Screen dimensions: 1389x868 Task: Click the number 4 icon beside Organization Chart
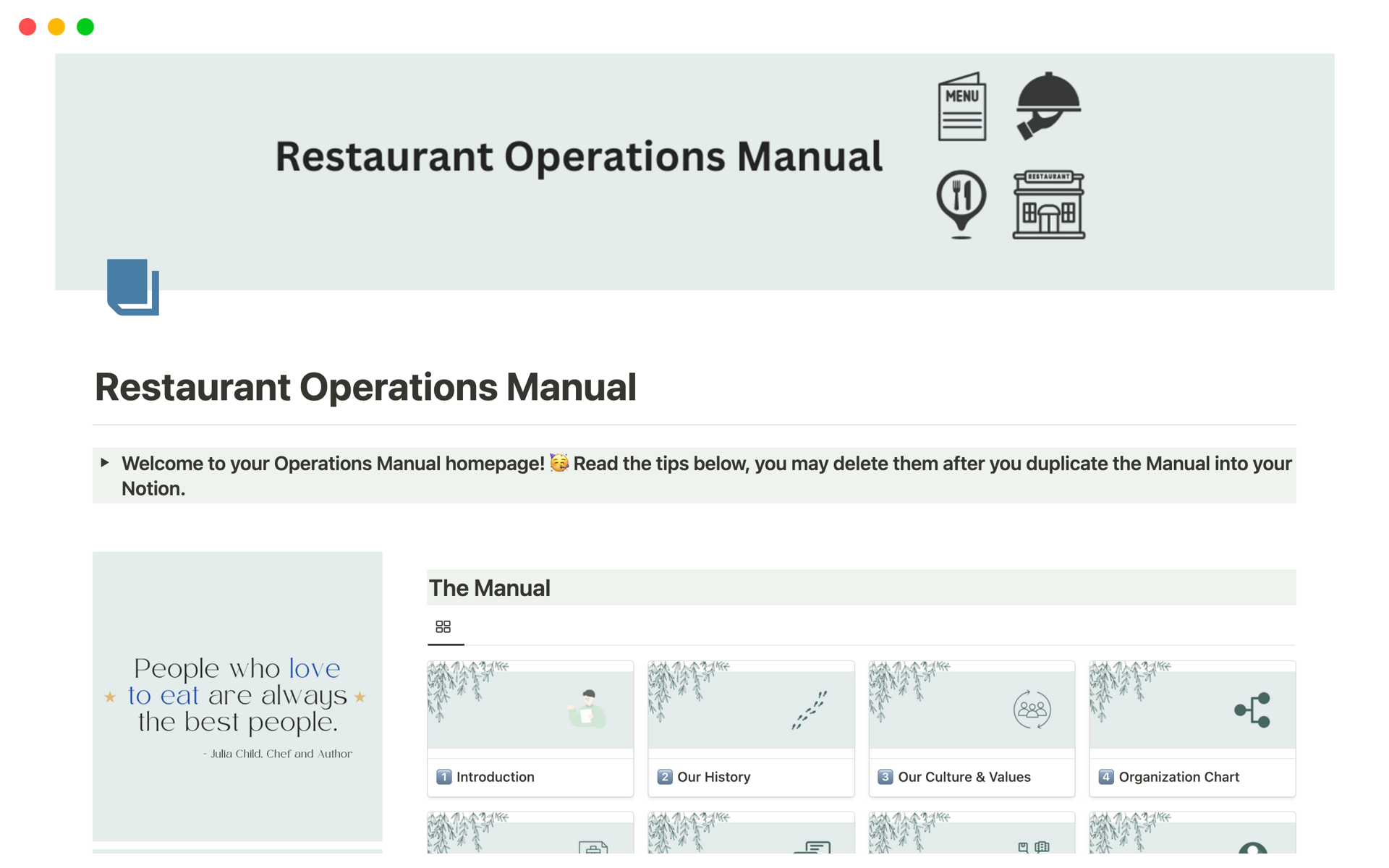click(x=1106, y=777)
